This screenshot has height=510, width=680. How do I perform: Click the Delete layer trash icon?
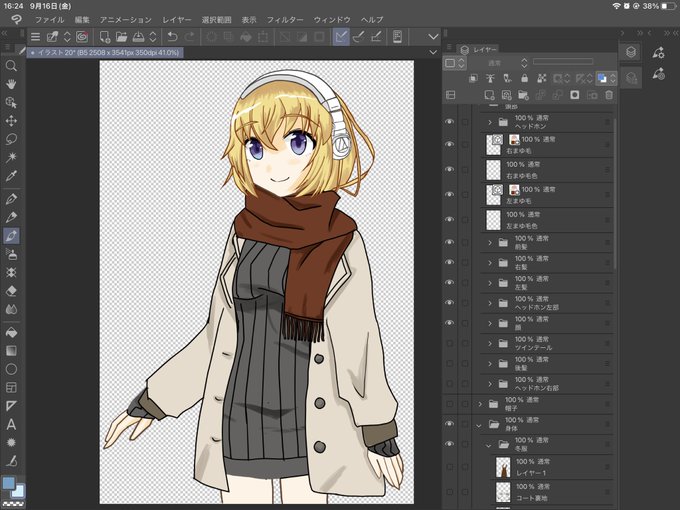[x=609, y=95]
